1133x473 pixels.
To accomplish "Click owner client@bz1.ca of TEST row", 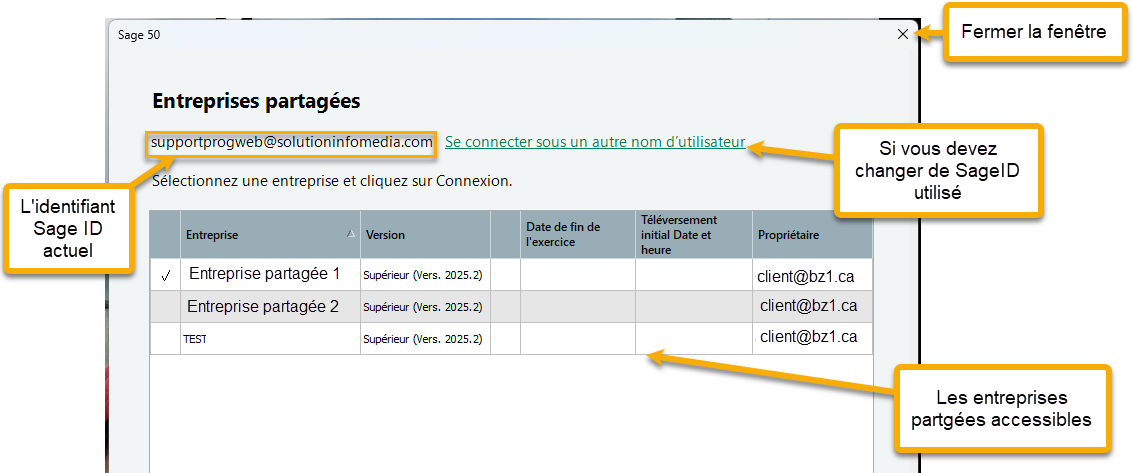I will click(809, 336).
